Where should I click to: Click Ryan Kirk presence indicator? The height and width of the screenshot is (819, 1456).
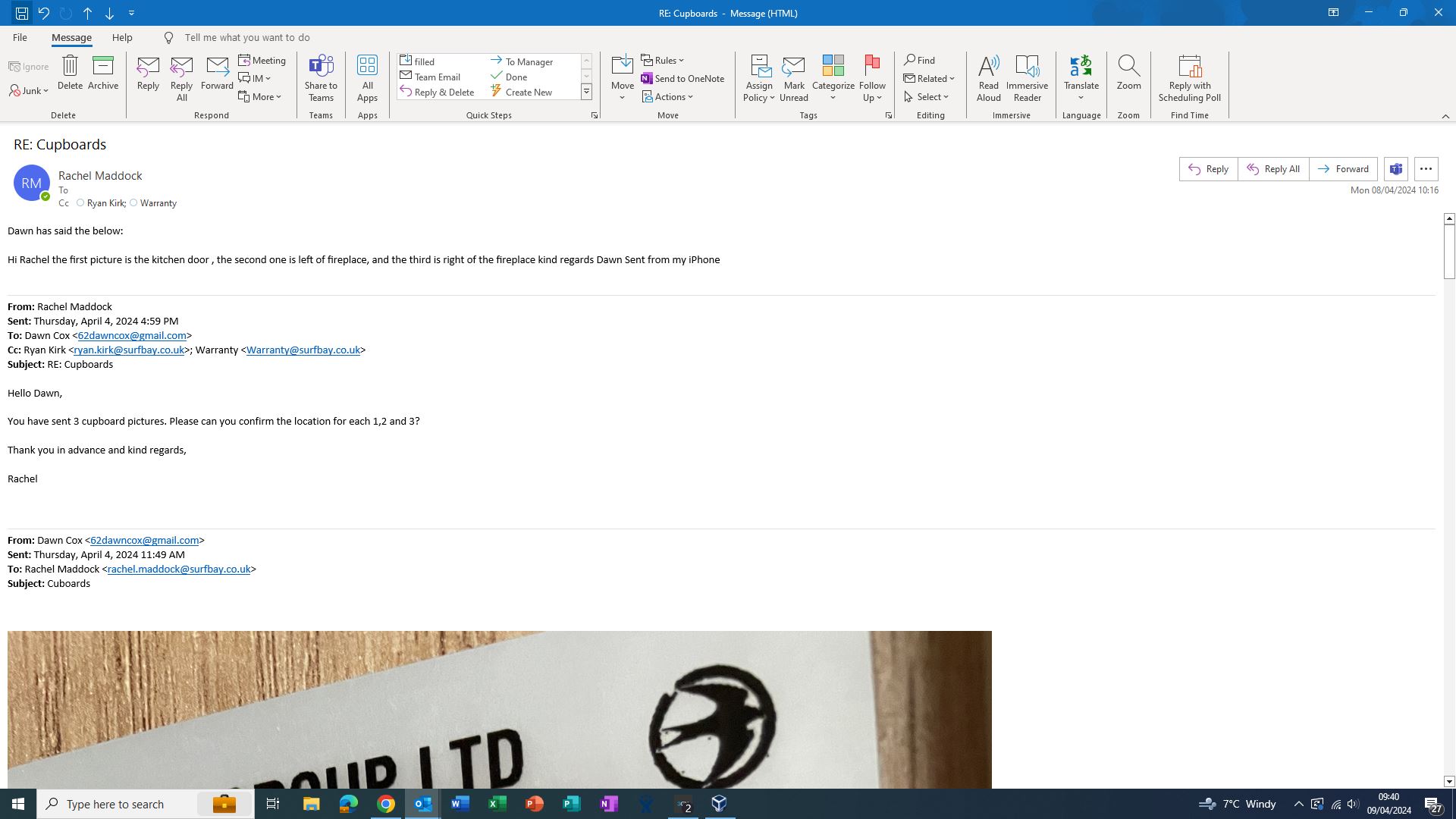[x=80, y=203]
